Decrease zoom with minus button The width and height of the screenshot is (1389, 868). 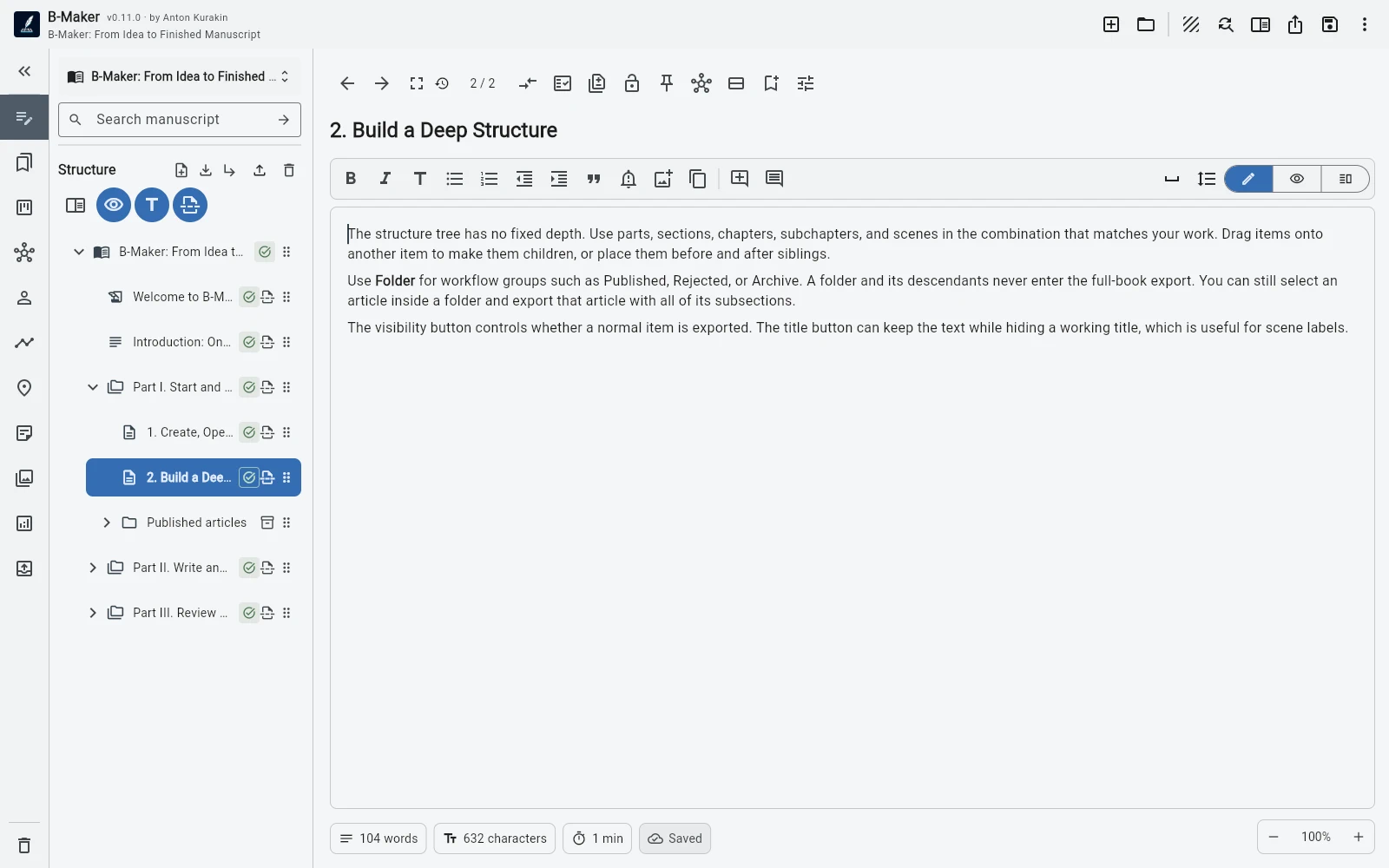[x=1274, y=837]
